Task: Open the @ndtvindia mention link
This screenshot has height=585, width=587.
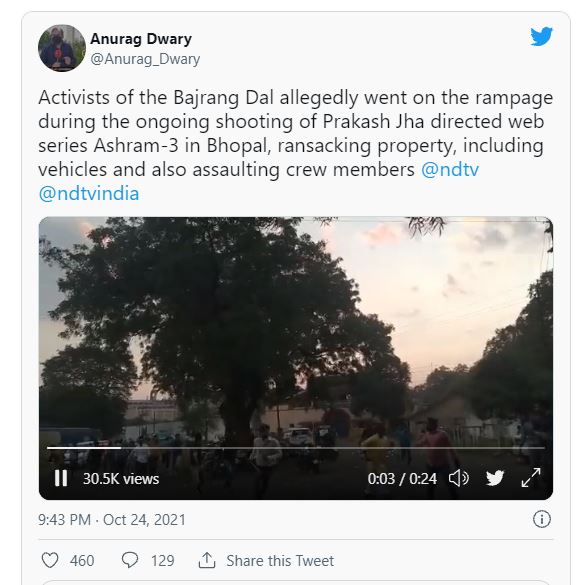Action: (x=89, y=194)
